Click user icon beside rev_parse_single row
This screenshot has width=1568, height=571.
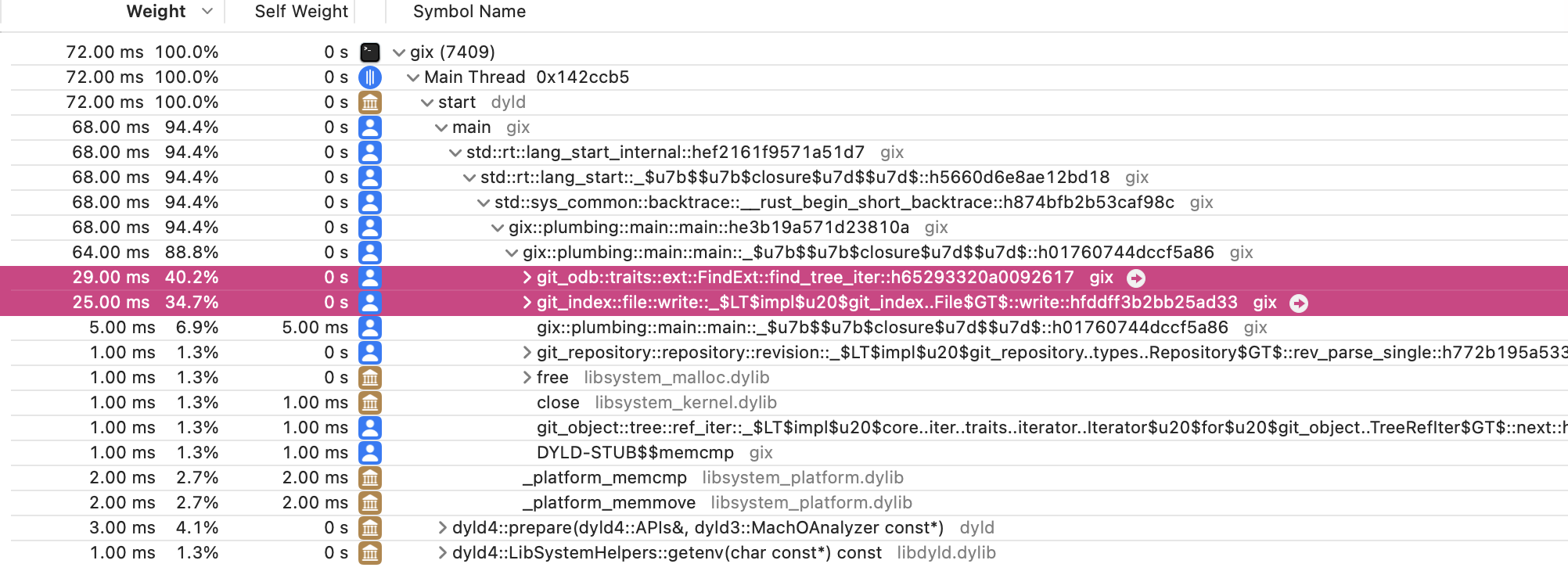pos(370,353)
